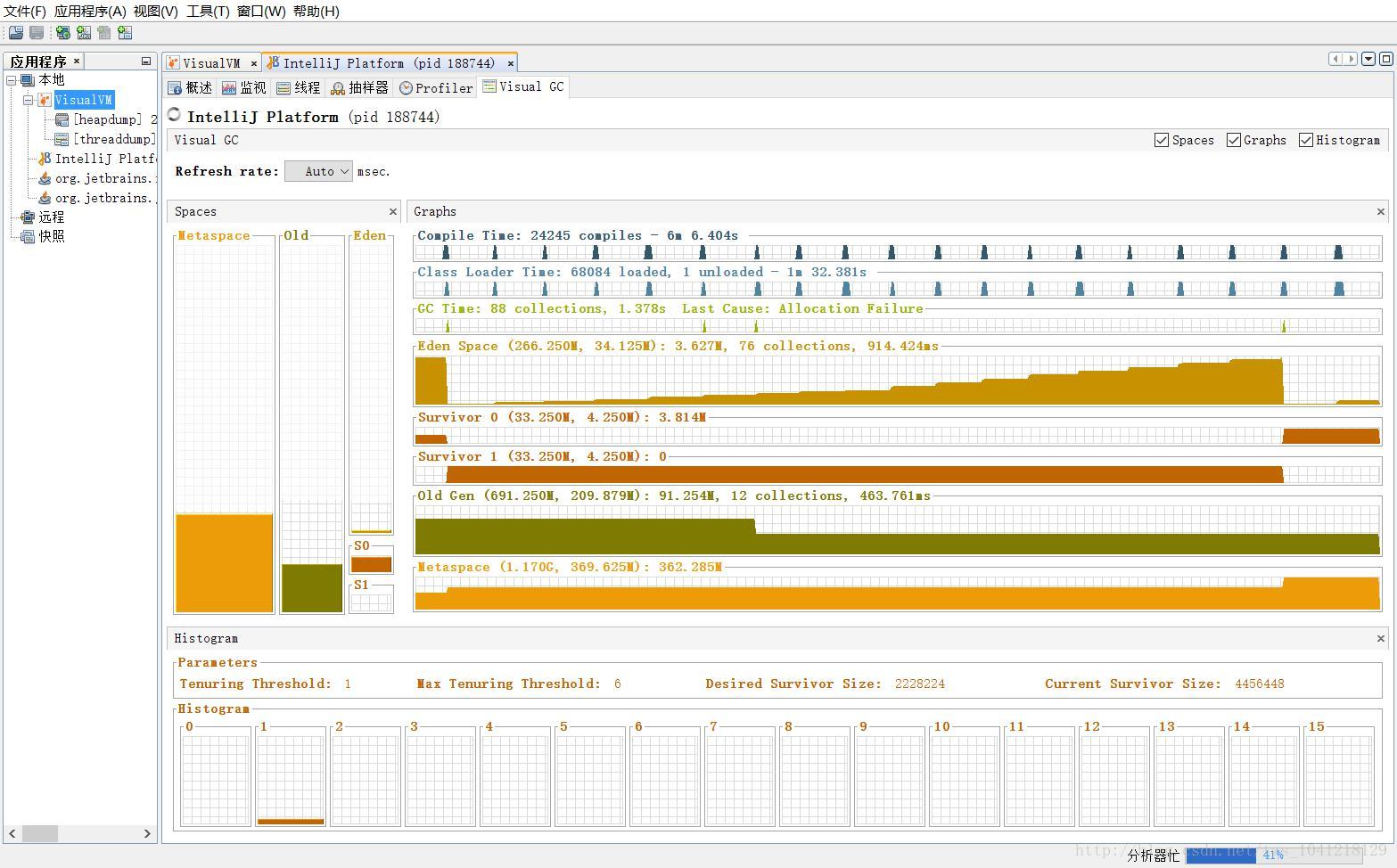Click the Load snapshot toolbar icon
Screen dimensions: 1397x868
(x=15, y=33)
